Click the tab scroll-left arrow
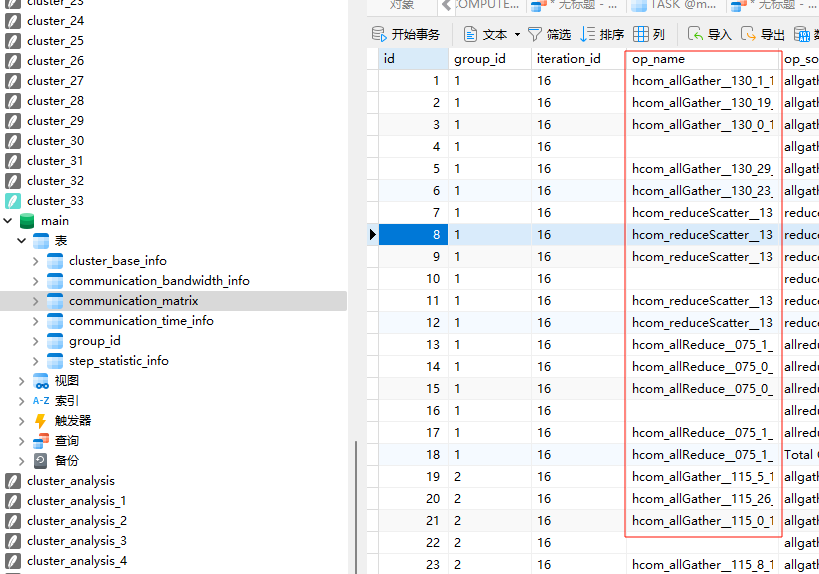This screenshot has height=574, width=819. (x=447, y=5)
